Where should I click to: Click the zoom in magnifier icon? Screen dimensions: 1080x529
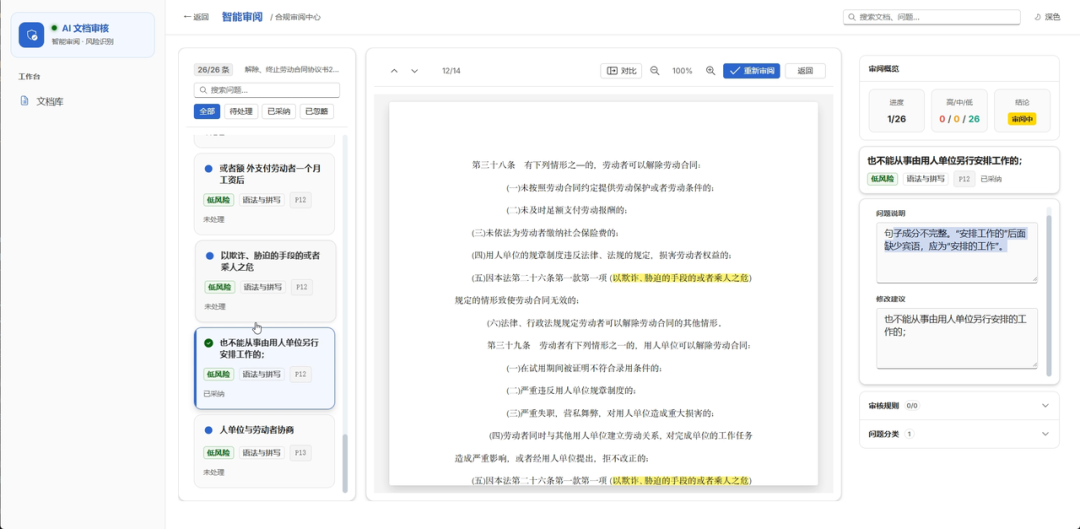coord(710,70)
